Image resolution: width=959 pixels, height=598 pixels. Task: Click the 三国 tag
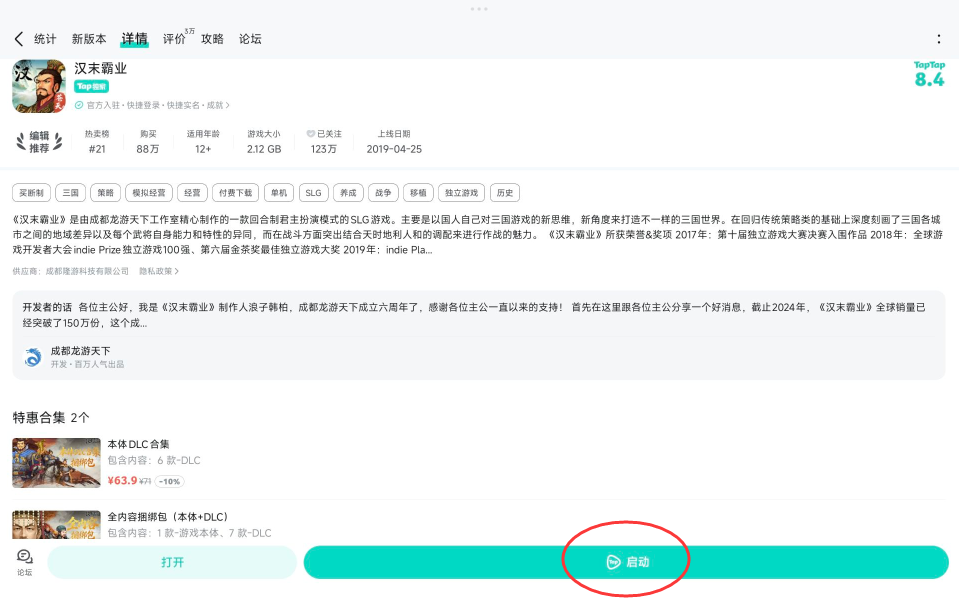[70, 193]
